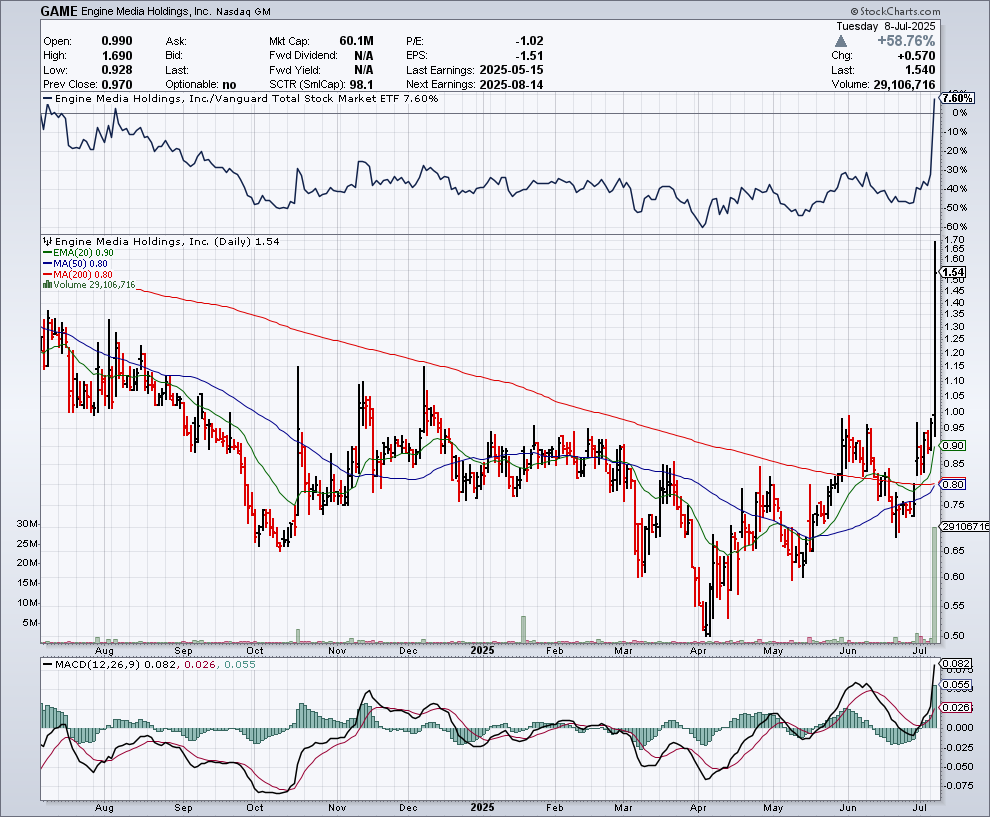The width and height of the screenshot is (990, 817).
Task: Click the Jun label on MACD axis
Action: pyautogui.click(x=848, y=808)
